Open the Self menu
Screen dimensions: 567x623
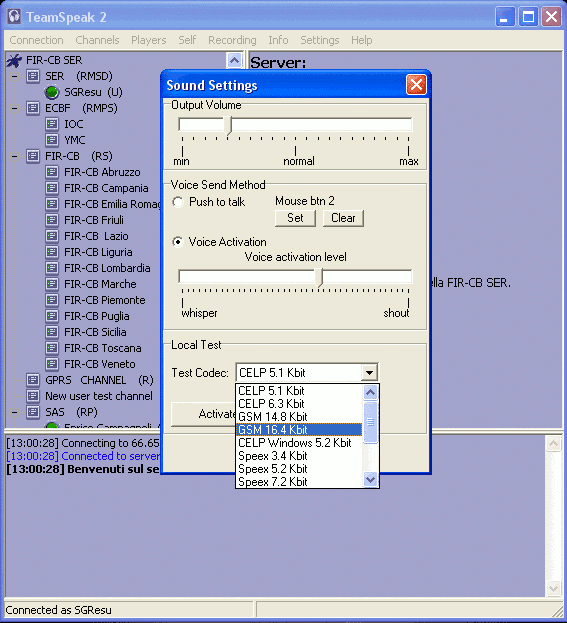tap(187, 40)
